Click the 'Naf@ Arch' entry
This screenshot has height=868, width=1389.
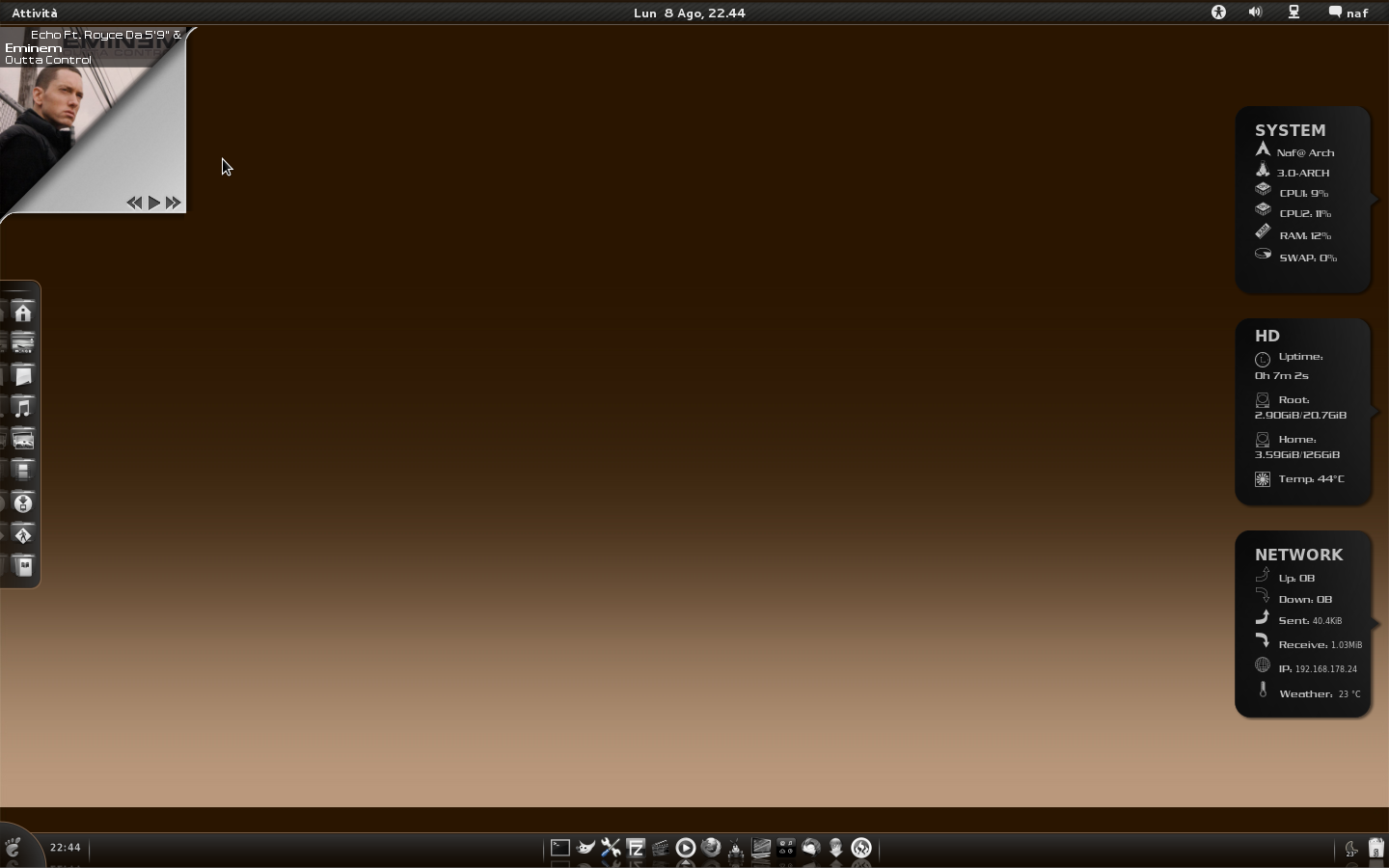pyautogui.click(x=1305, y=152)
